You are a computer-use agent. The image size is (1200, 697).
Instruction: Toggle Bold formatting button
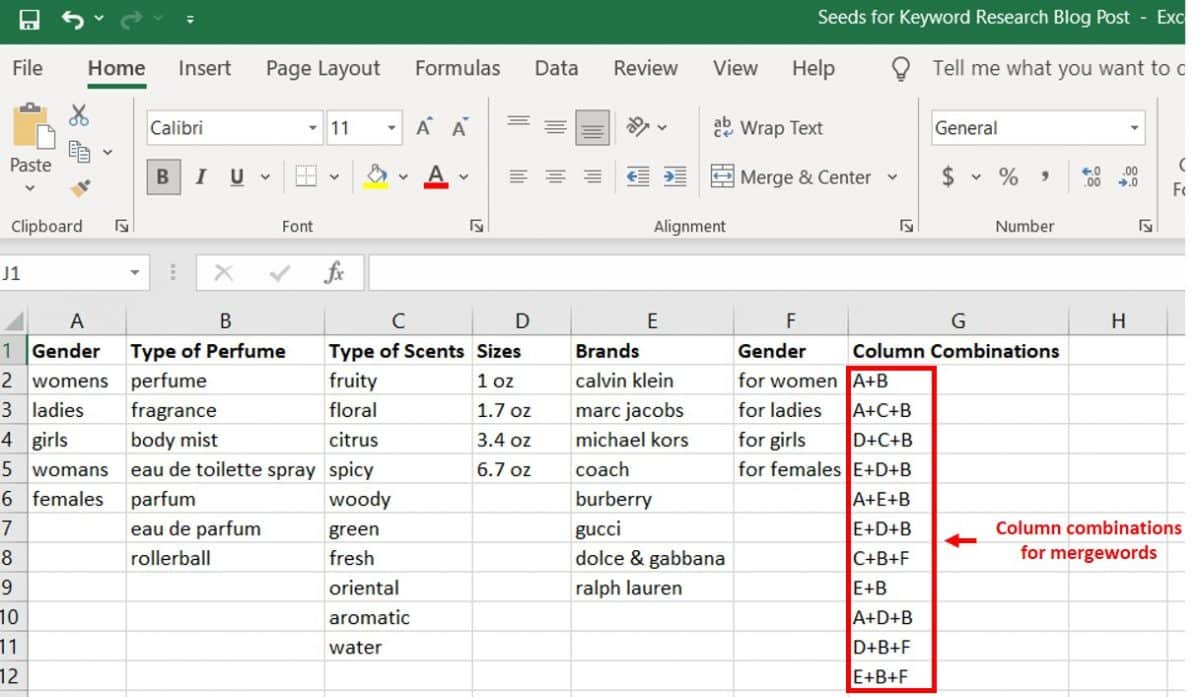(162, 177)
